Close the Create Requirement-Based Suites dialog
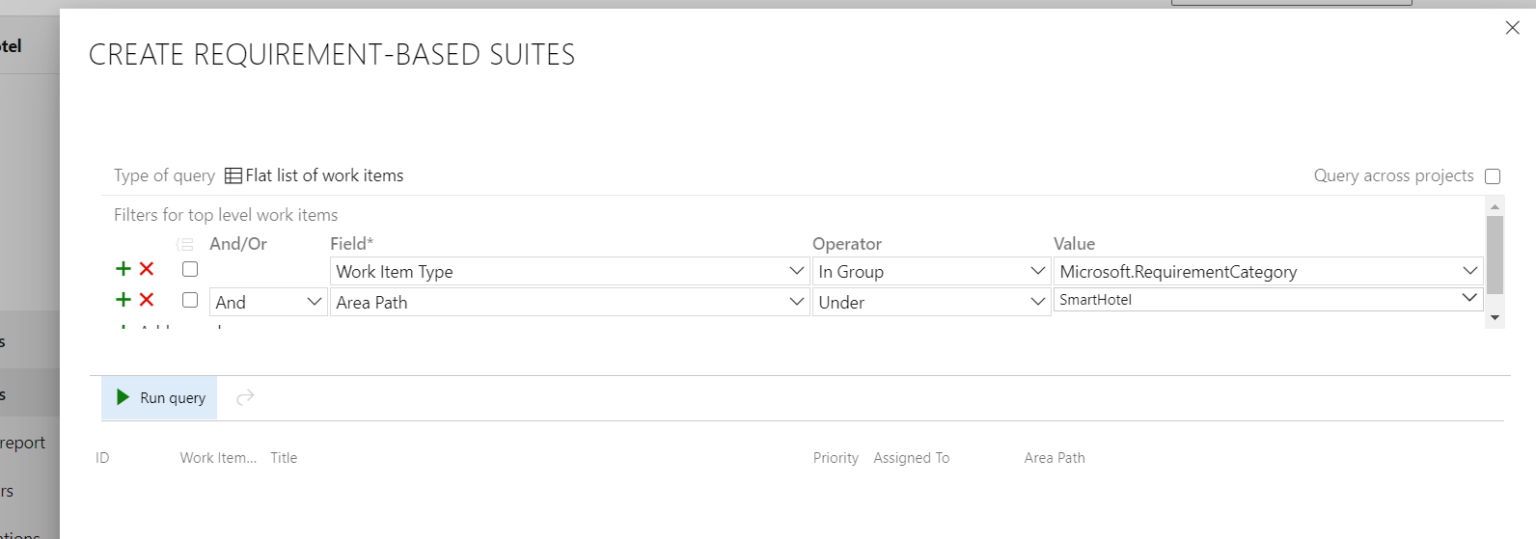Viewport: 1536px width, 539px height. (x=1512, y=28)
